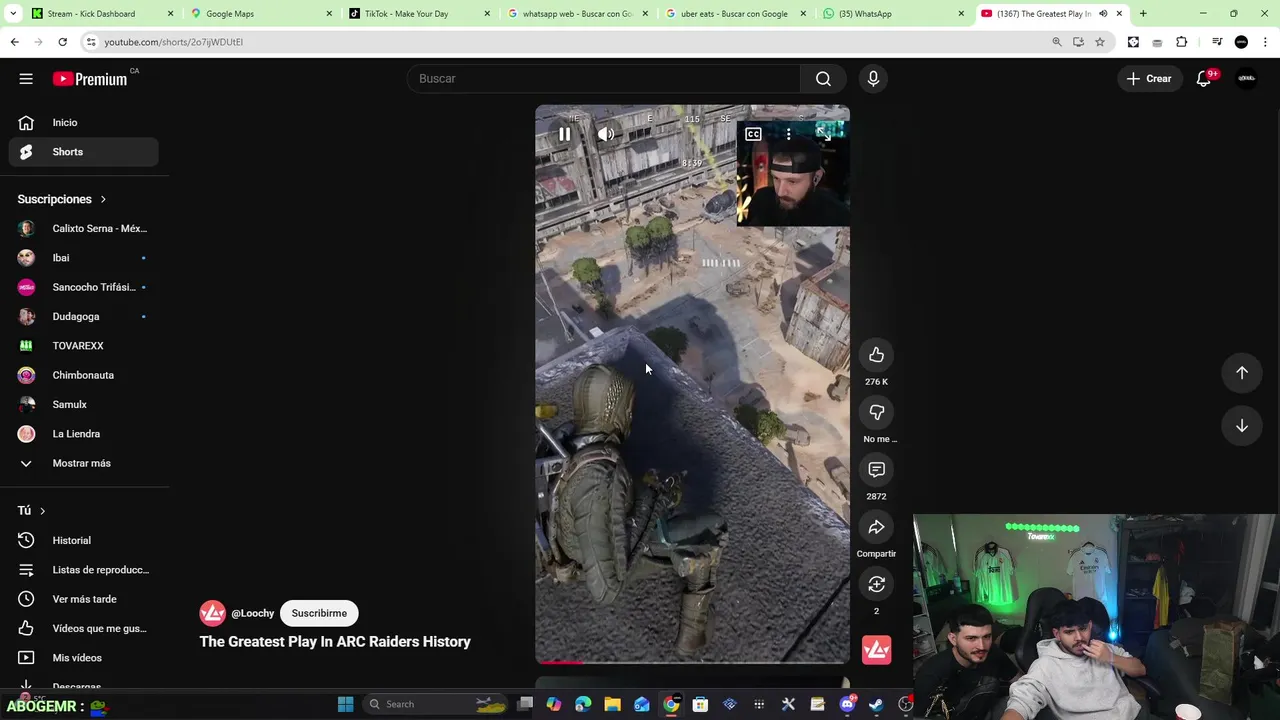Start voice search with the microphone

tap(873, 79)
